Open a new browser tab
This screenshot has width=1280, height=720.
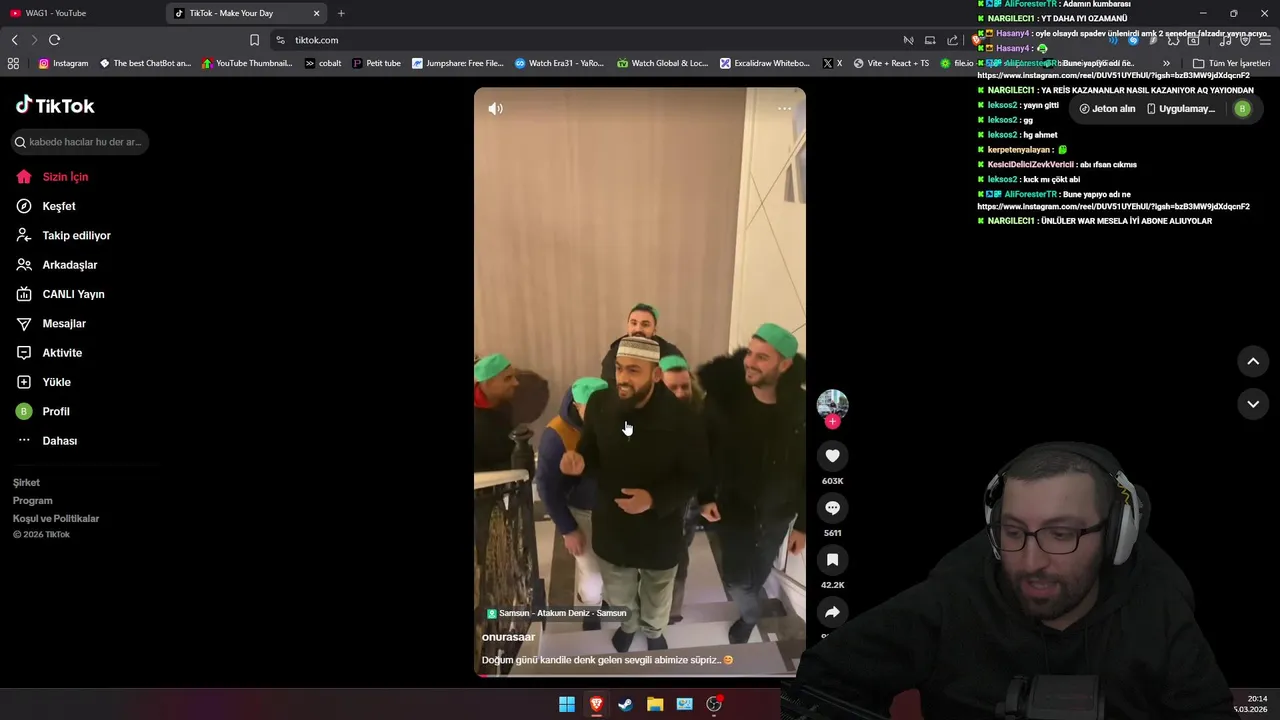pyautogui.click(x=341, y=13)
